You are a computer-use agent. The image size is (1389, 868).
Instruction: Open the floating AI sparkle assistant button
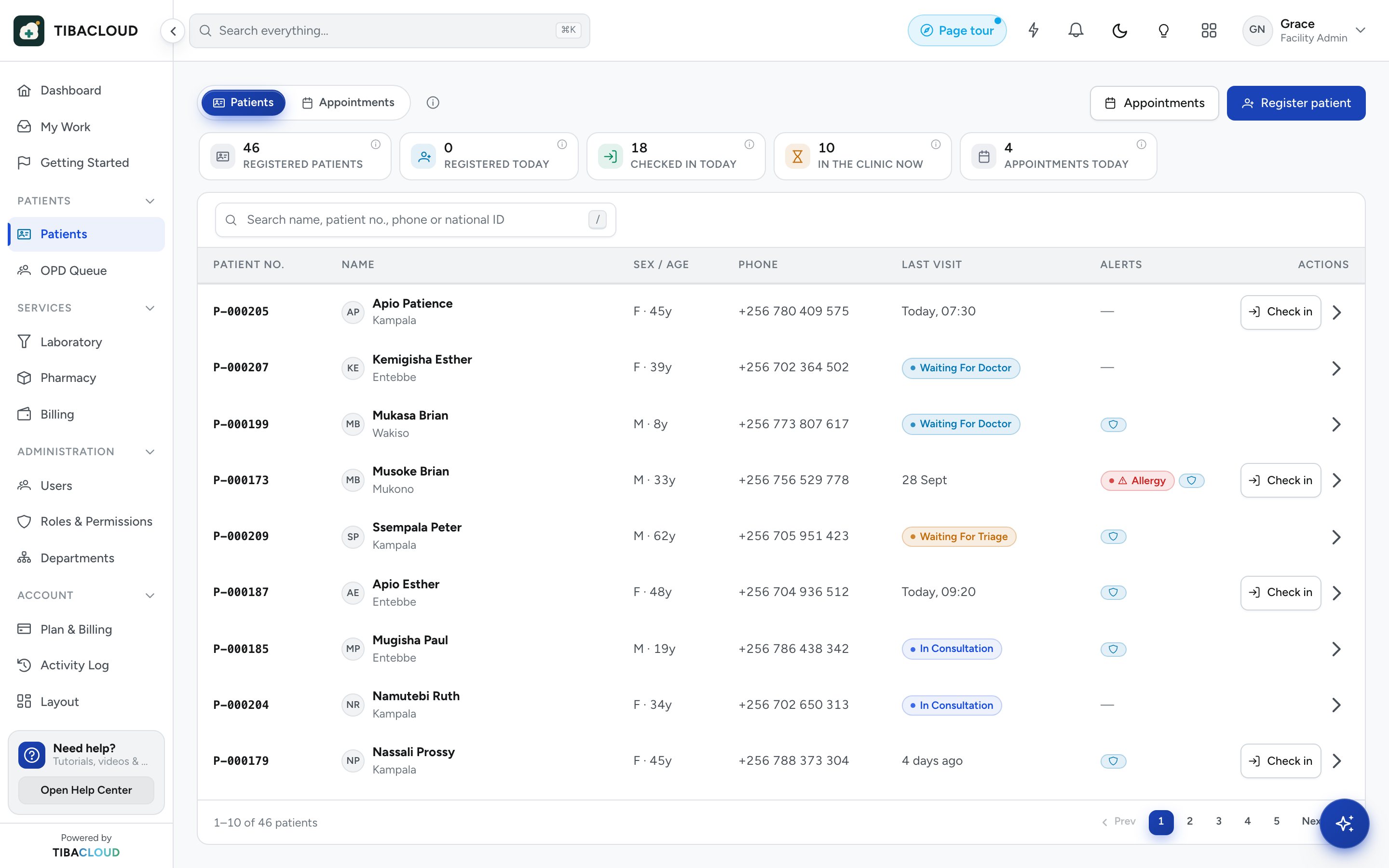1344,823
